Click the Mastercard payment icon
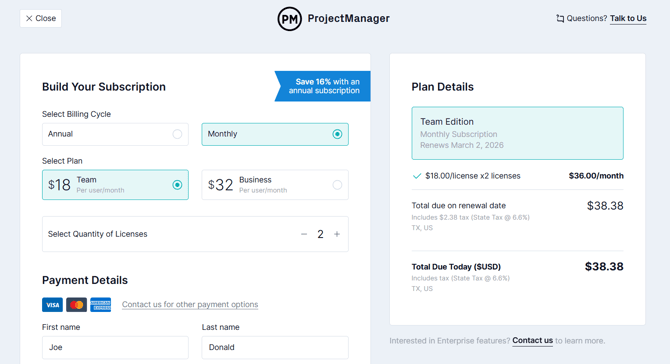670x364 pixels. [x=76, y=305]
